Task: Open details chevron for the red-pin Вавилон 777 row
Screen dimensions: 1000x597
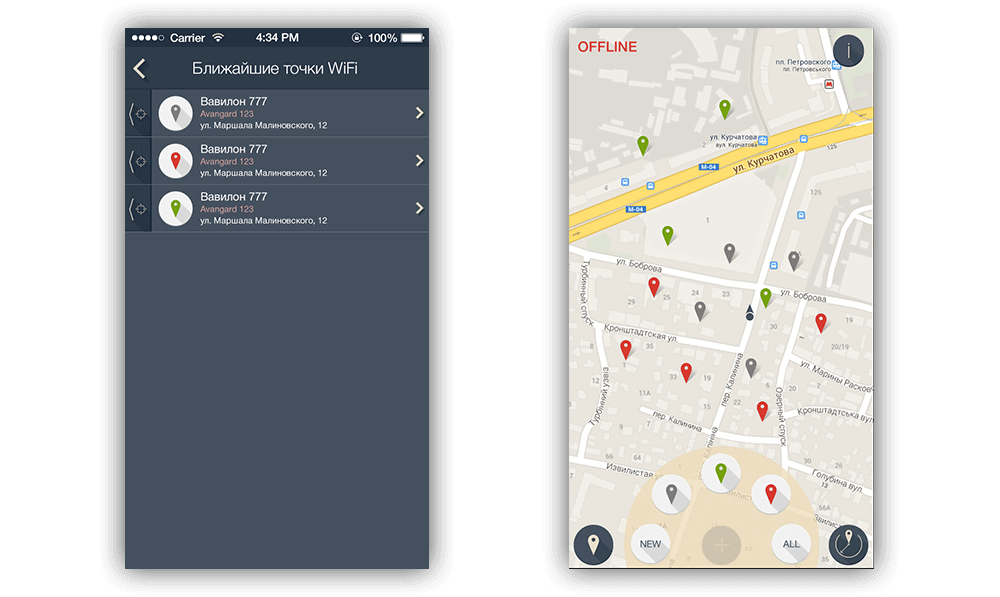Action: [x=419, y=161]
